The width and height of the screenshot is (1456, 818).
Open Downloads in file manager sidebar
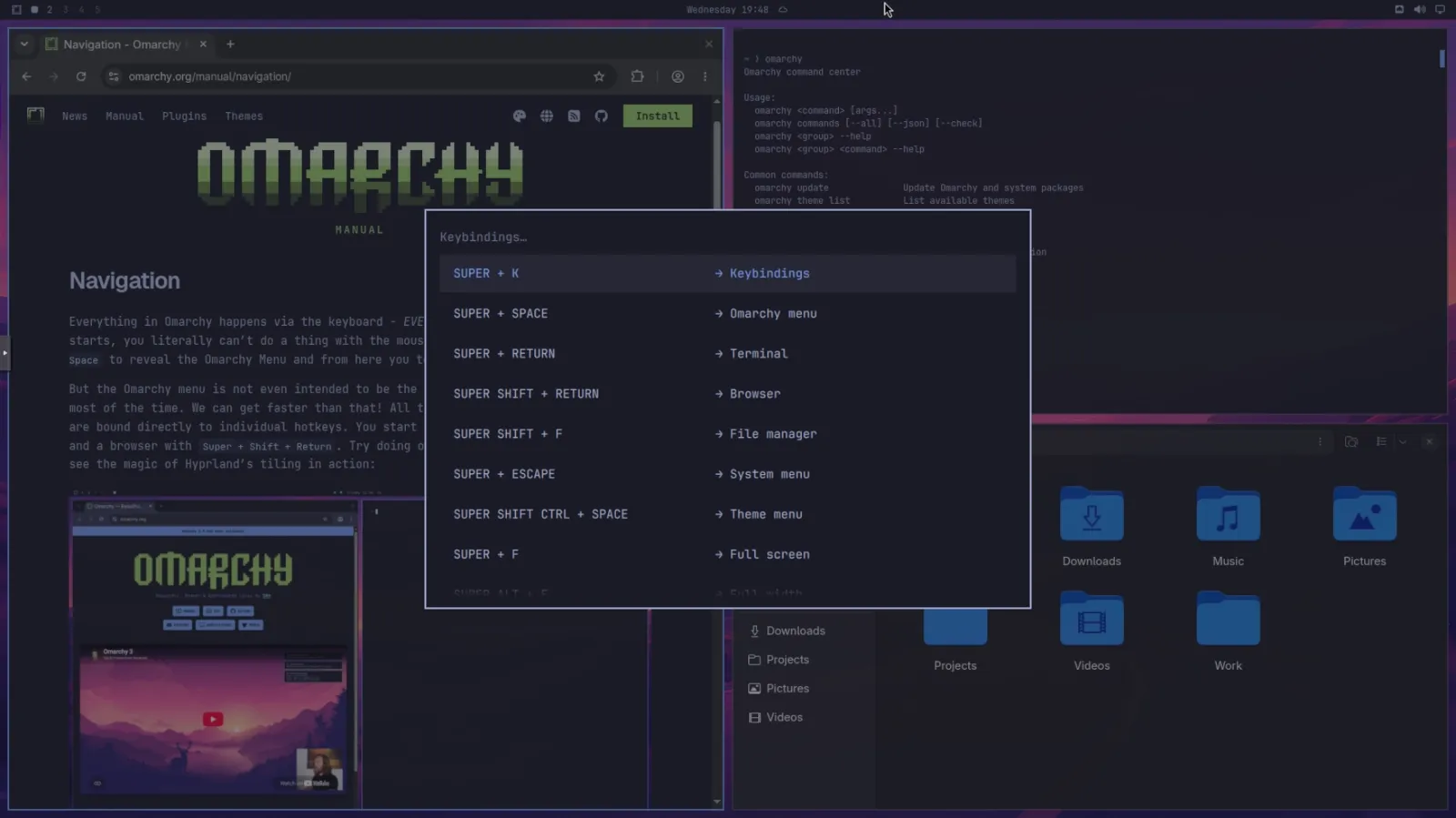[x=786, y=631]
